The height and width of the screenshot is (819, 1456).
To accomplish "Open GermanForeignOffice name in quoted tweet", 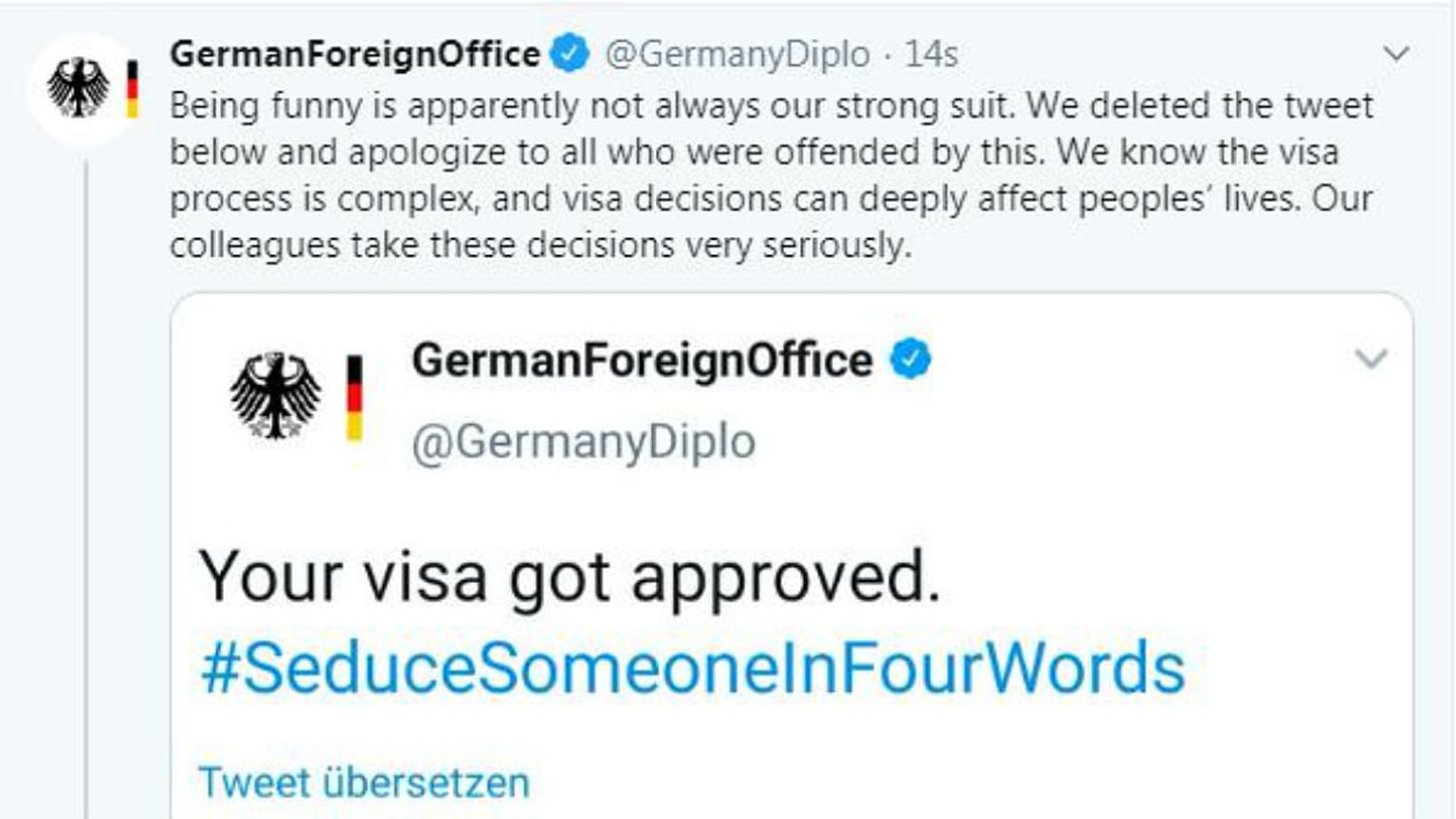I will tap(642, 360).
